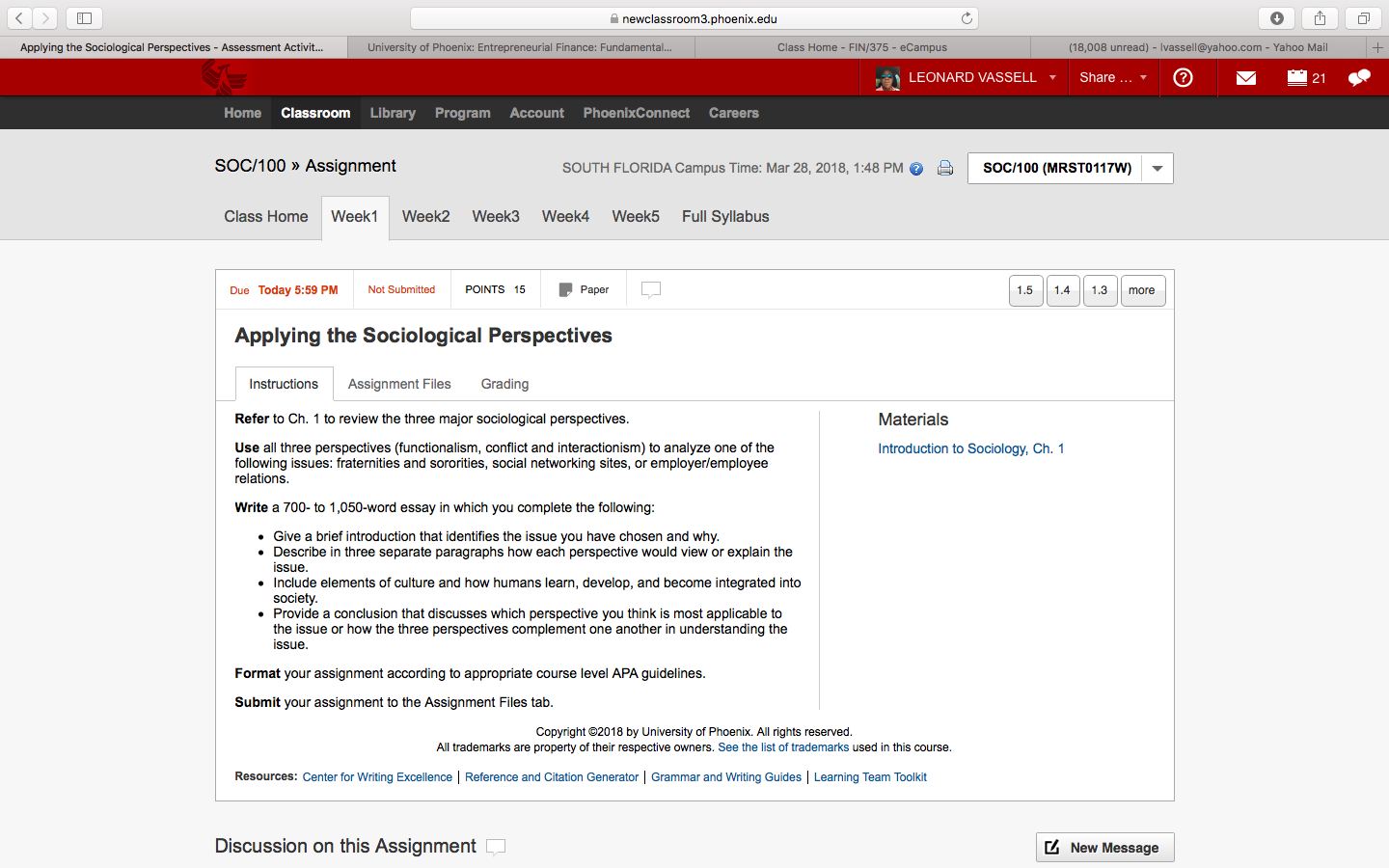Open a new tab with plus icon
1389x868 pixels.
1377,47
